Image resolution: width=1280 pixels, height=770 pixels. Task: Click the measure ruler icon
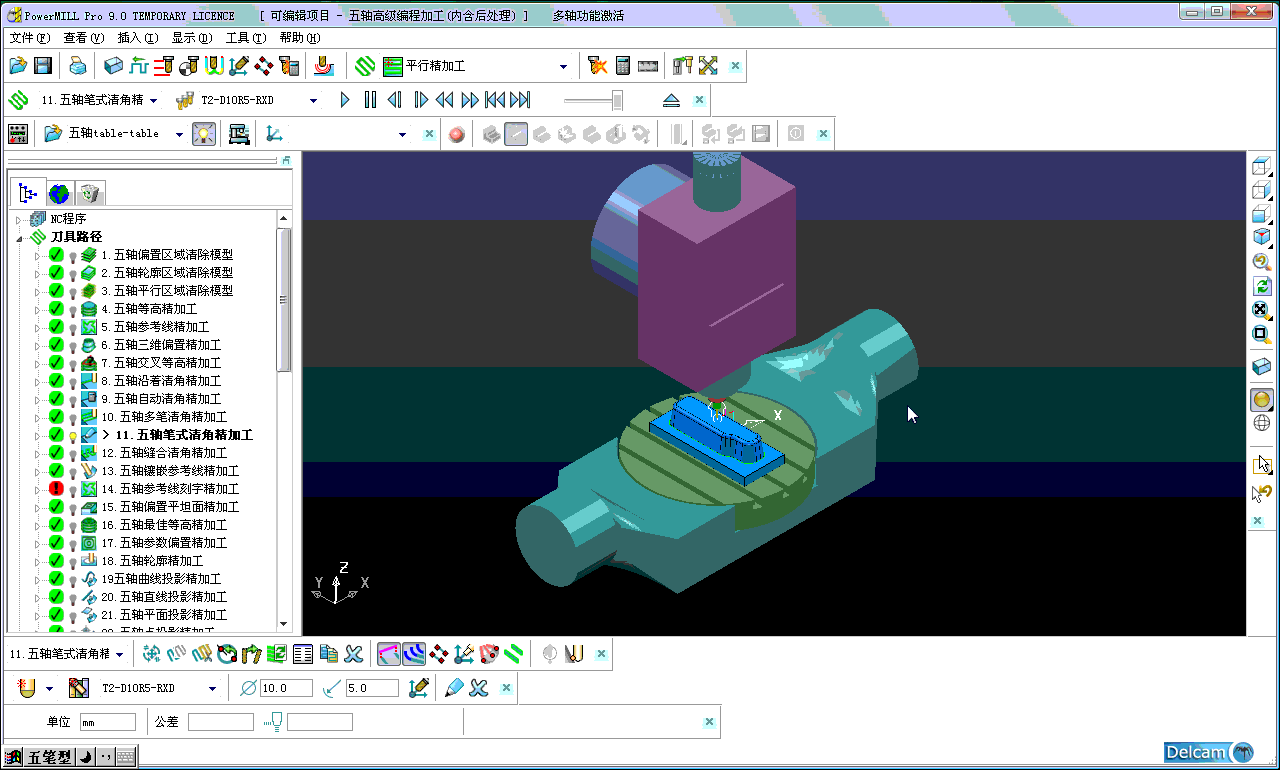click(x=648, y=66)
